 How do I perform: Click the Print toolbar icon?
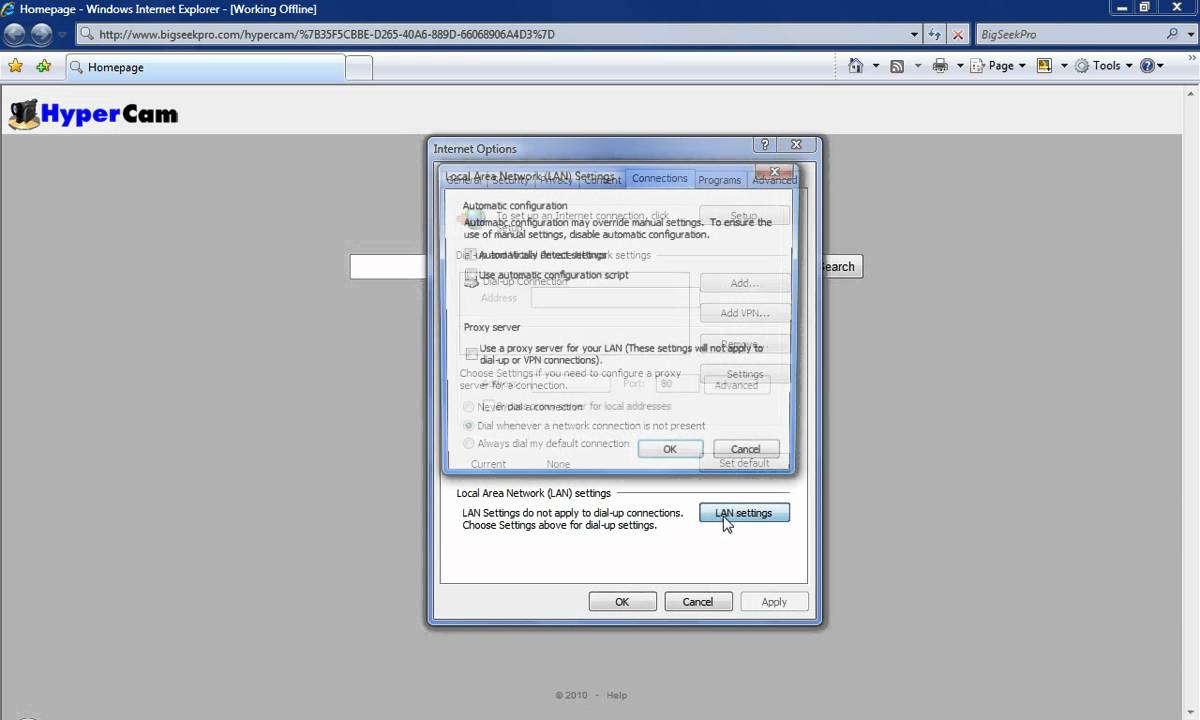point(940,66)
